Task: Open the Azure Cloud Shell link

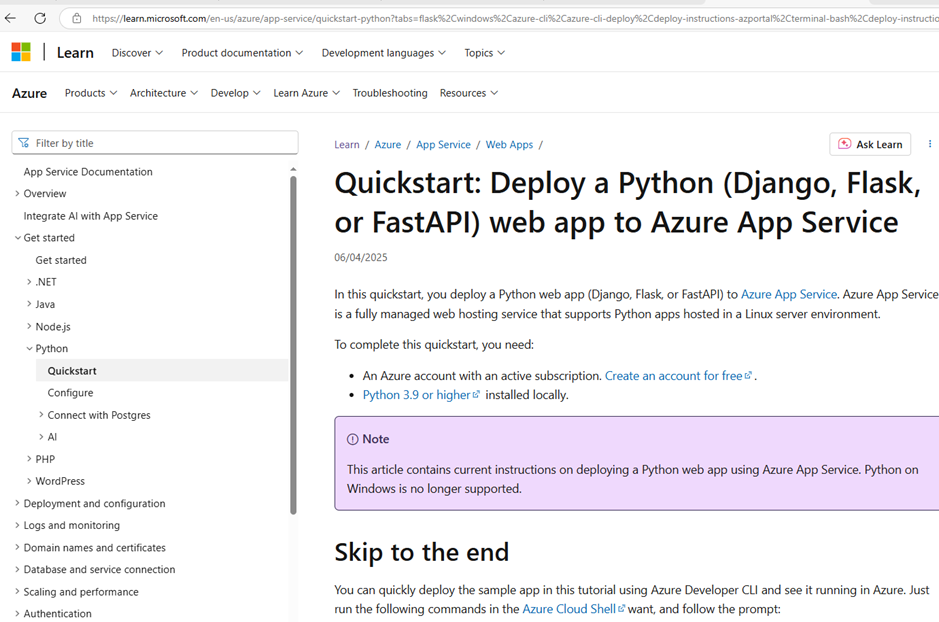Action: pos(573,609)
